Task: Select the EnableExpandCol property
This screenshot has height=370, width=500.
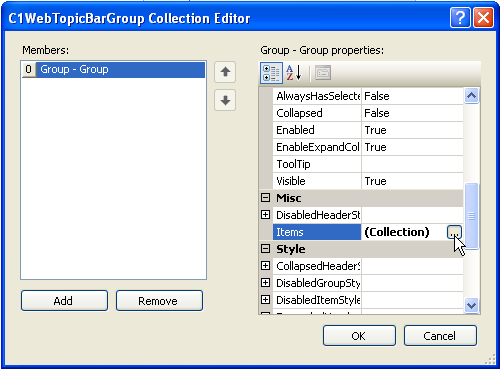Action: click(x=317, y=147)
